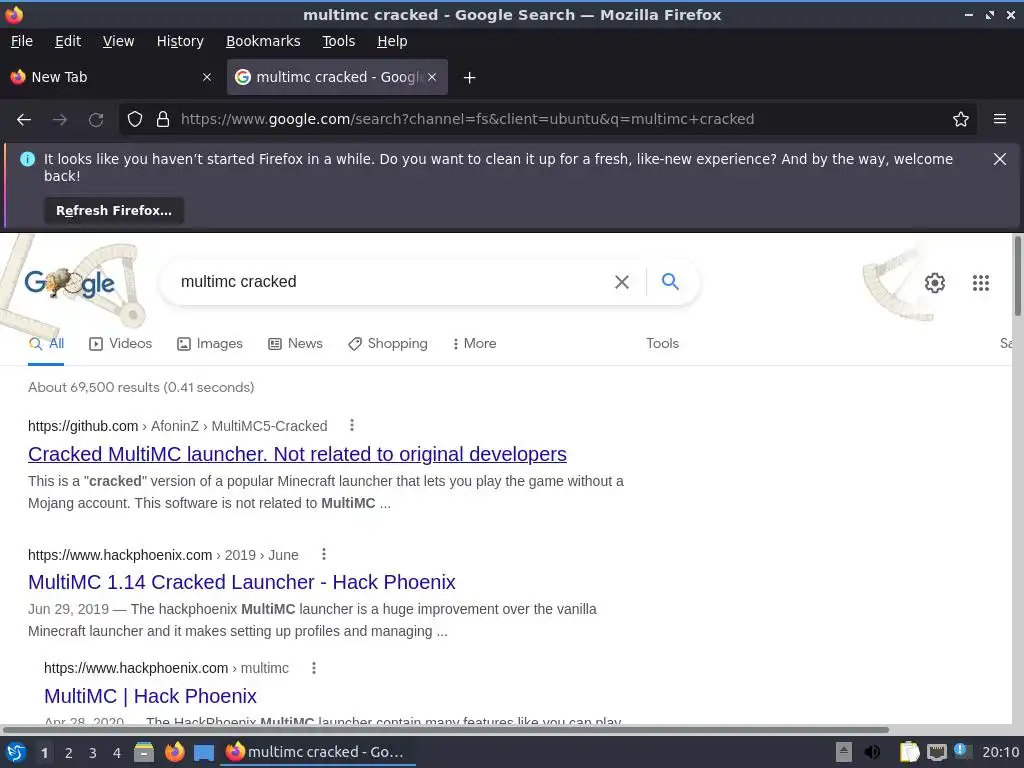Click the horizontal page scrollbar
The image size is (1024, 768).
[445, 729]
